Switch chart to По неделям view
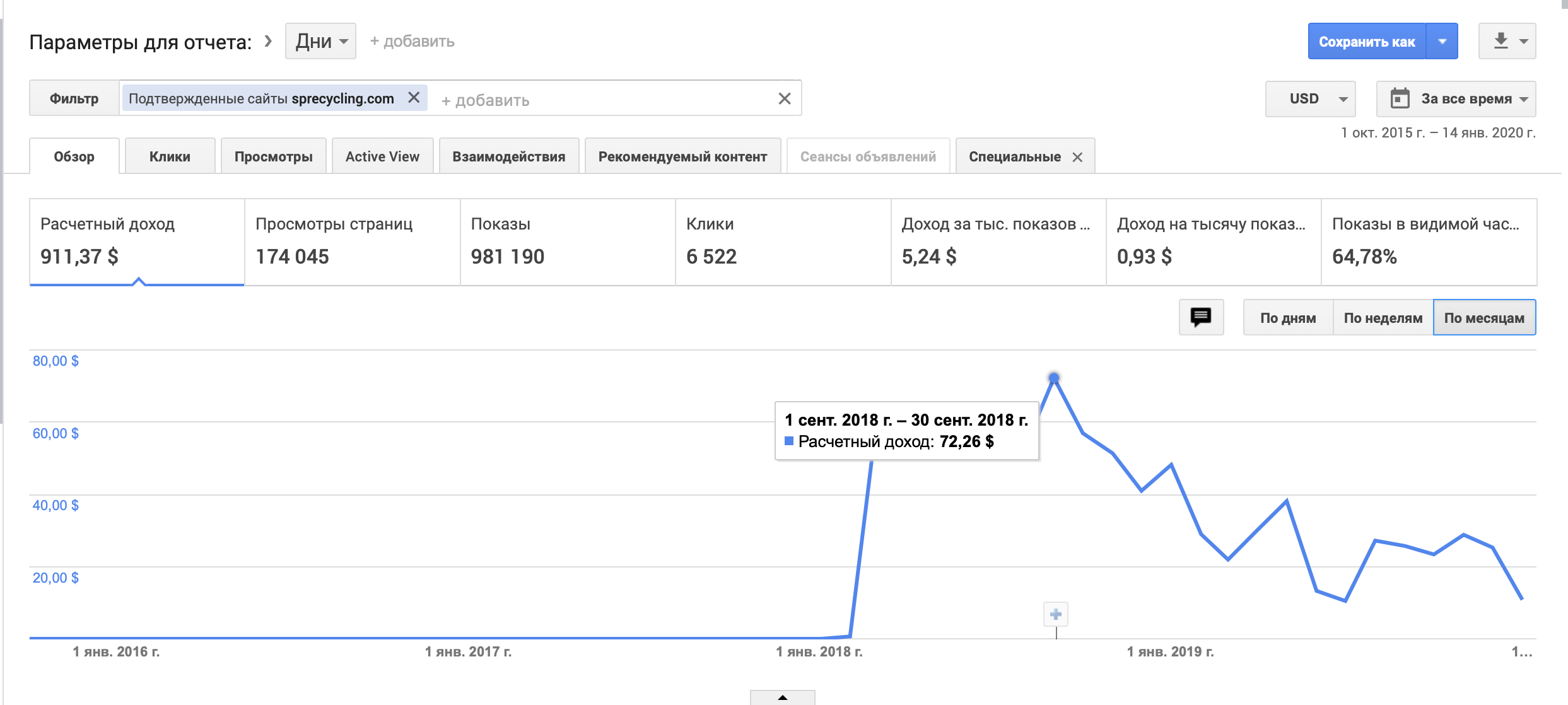The height and width of the screenshot is (705, 1568). (1383, 318)
